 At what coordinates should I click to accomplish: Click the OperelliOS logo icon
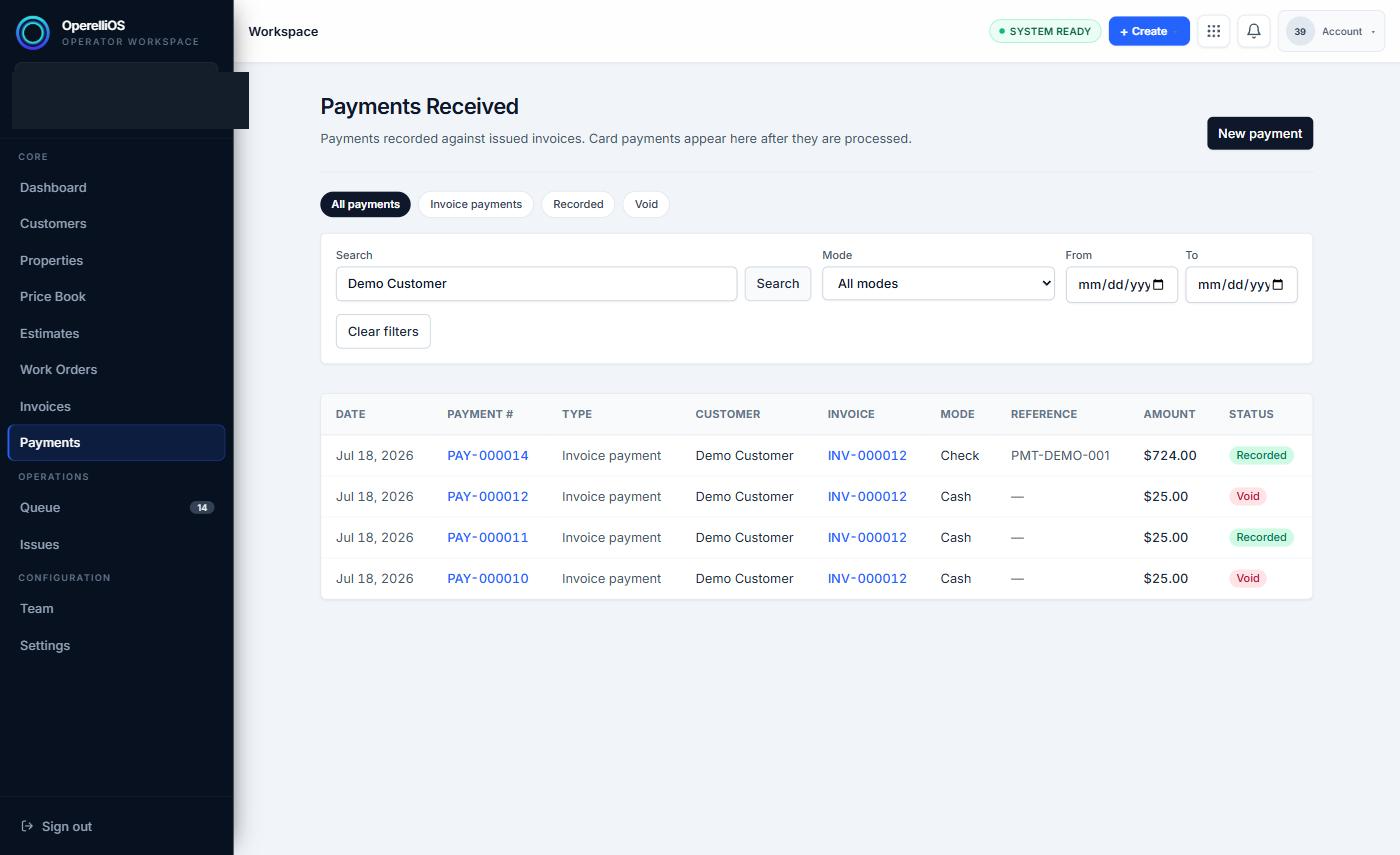coord(32,33)
